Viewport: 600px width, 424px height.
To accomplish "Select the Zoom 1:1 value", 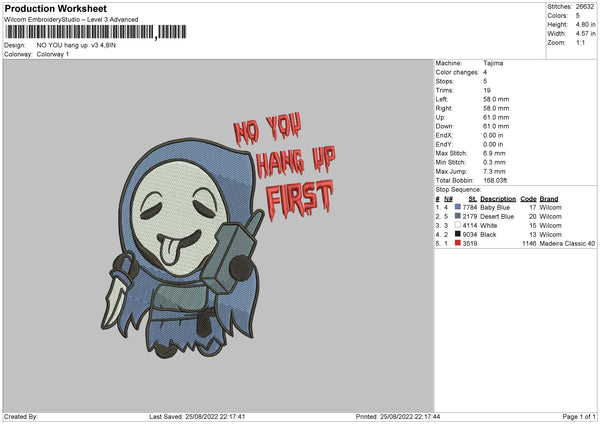I will (x=580, y=42).
